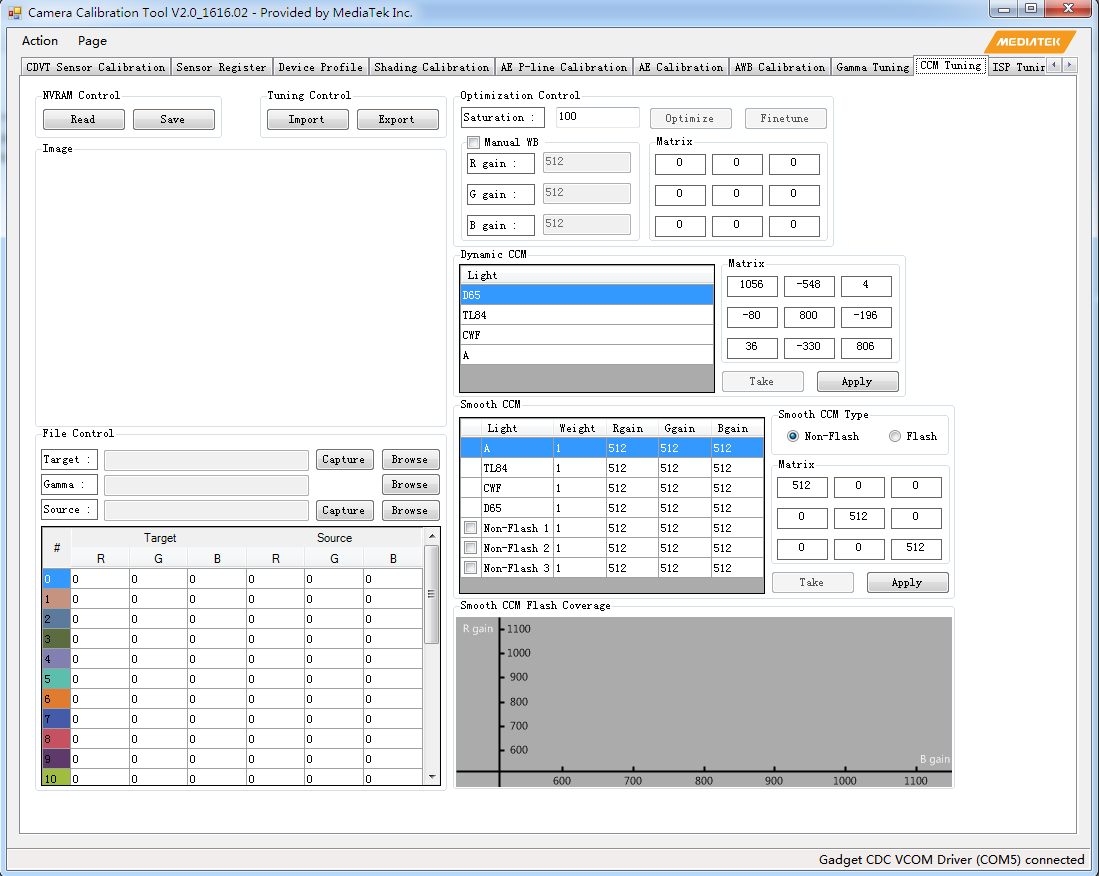Viewport: 1099px width, 876px height.
Task: Select D65 in Dynamic CCM light list
Action: [x=587, y=295]
